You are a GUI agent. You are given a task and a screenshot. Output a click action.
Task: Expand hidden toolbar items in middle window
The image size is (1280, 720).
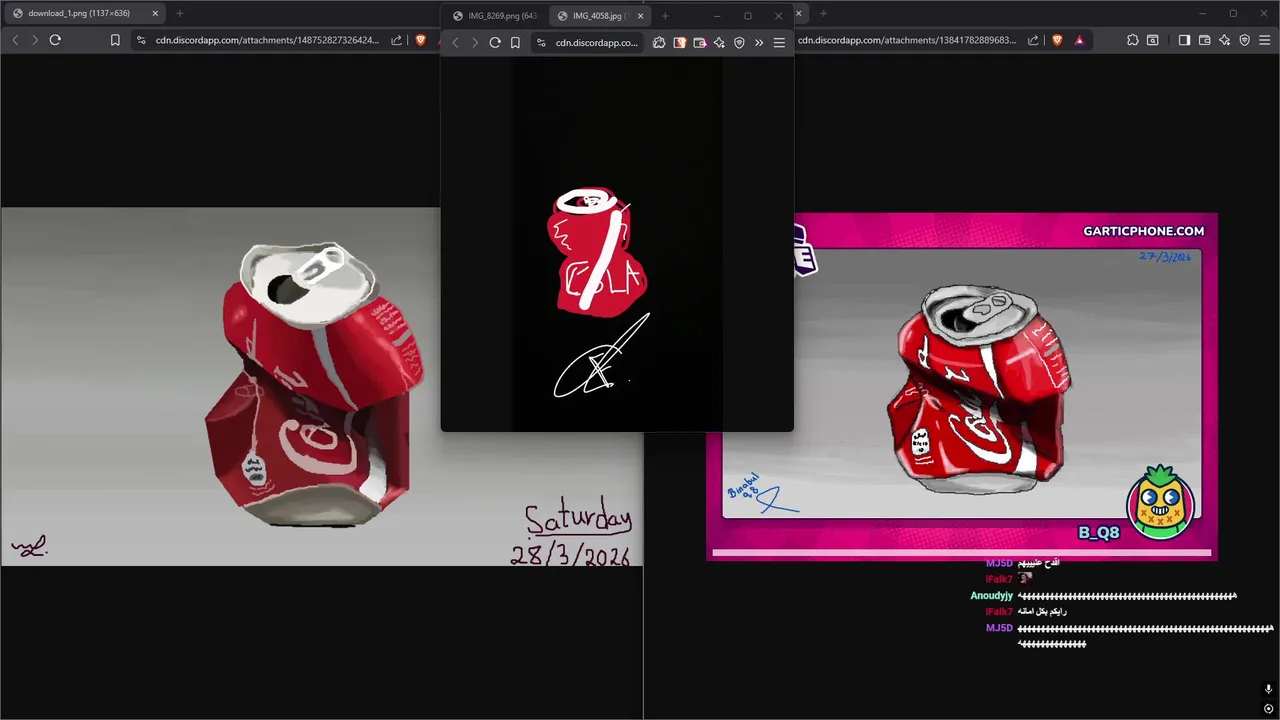coord(759,43)
